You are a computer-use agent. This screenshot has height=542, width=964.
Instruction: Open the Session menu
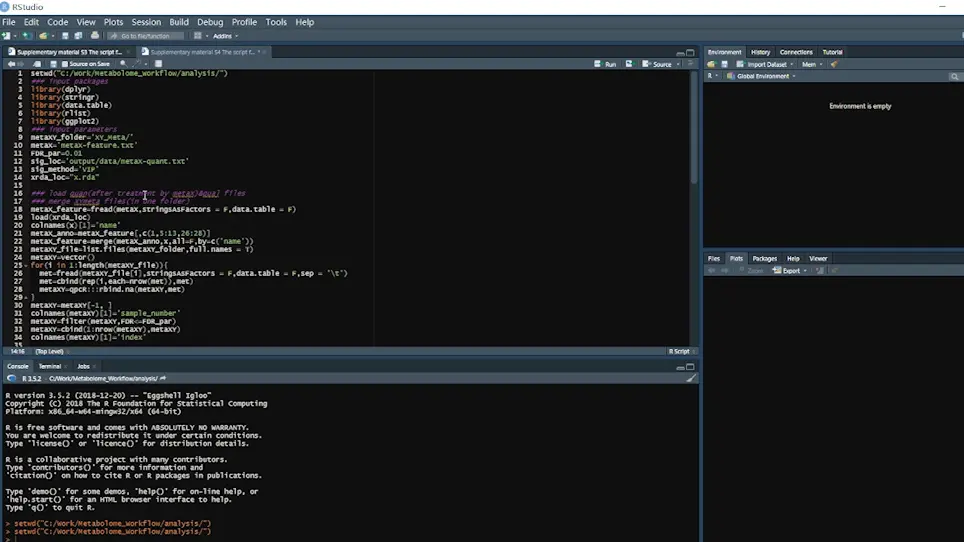146,22
